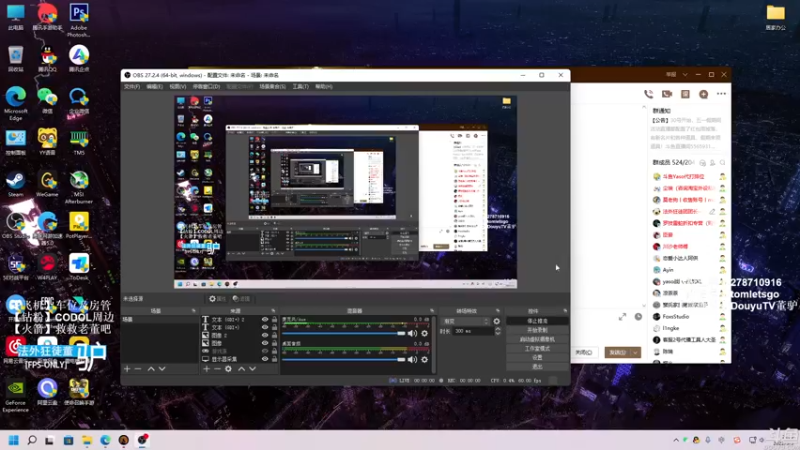
Task: Open GeForce Experience desktop shortcut
Action: click(x=15, y=395)
